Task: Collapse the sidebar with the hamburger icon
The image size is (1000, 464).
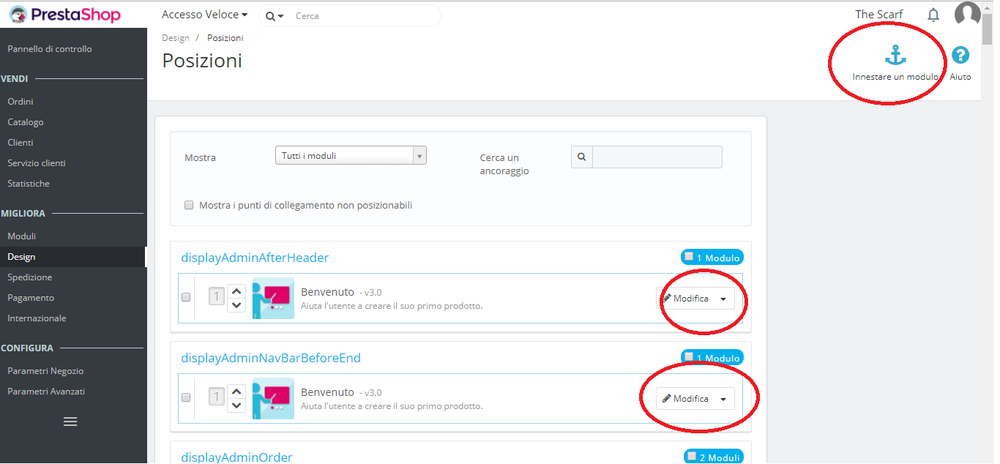Action: 71,421
